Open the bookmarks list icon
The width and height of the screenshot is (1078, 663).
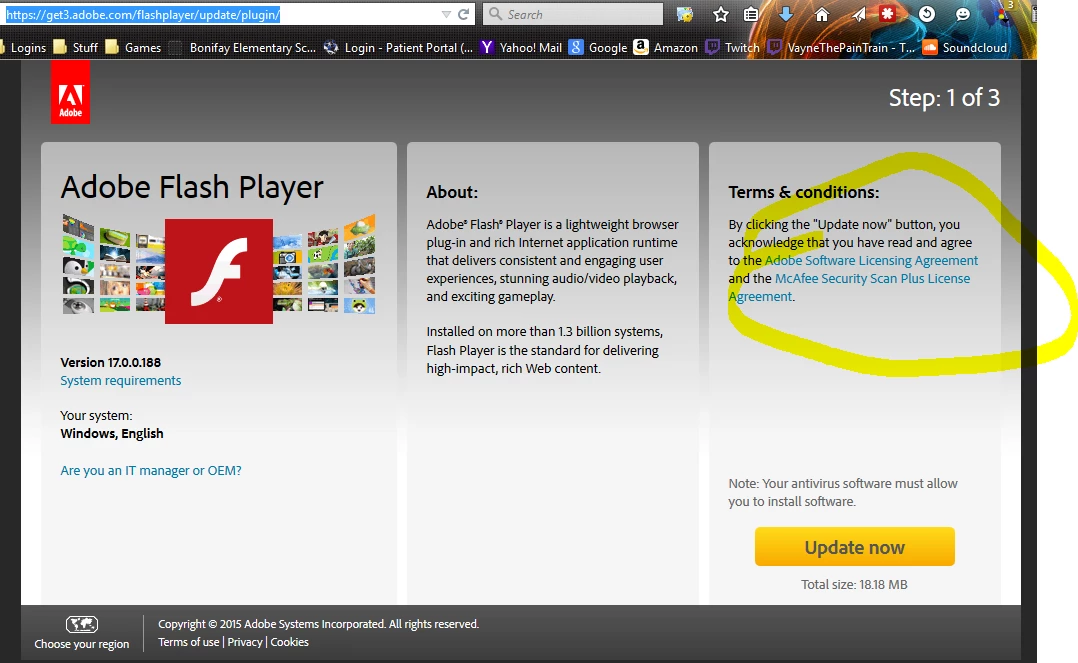[x=751, y=14]
